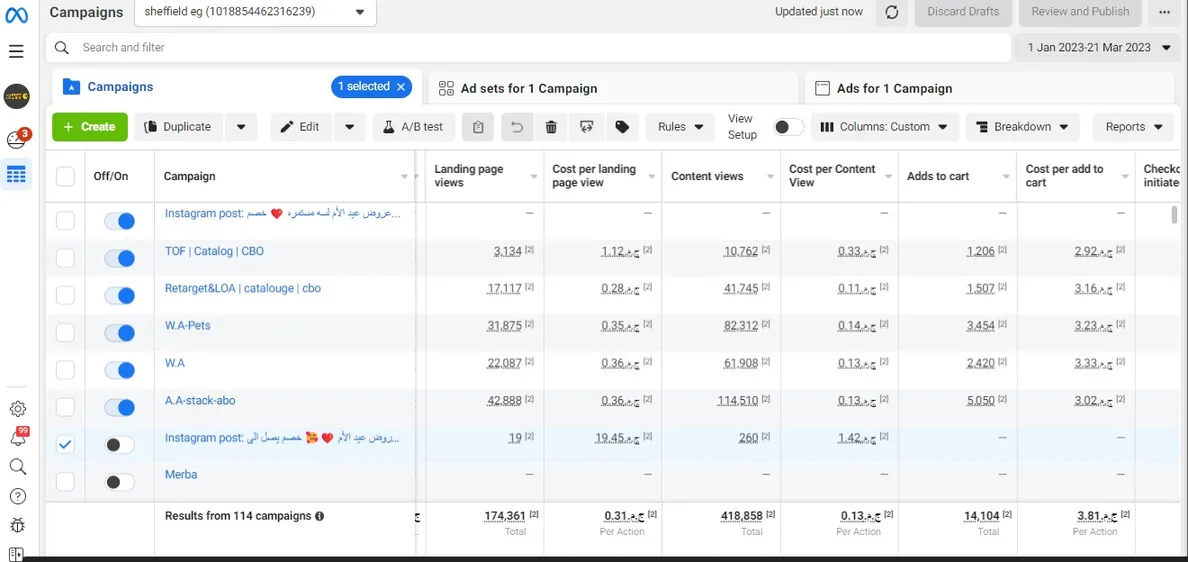Check the TOF | Catalog | CBO row checkbox
The width and height of the screenshot is (1188, 562).
point(66,258)
